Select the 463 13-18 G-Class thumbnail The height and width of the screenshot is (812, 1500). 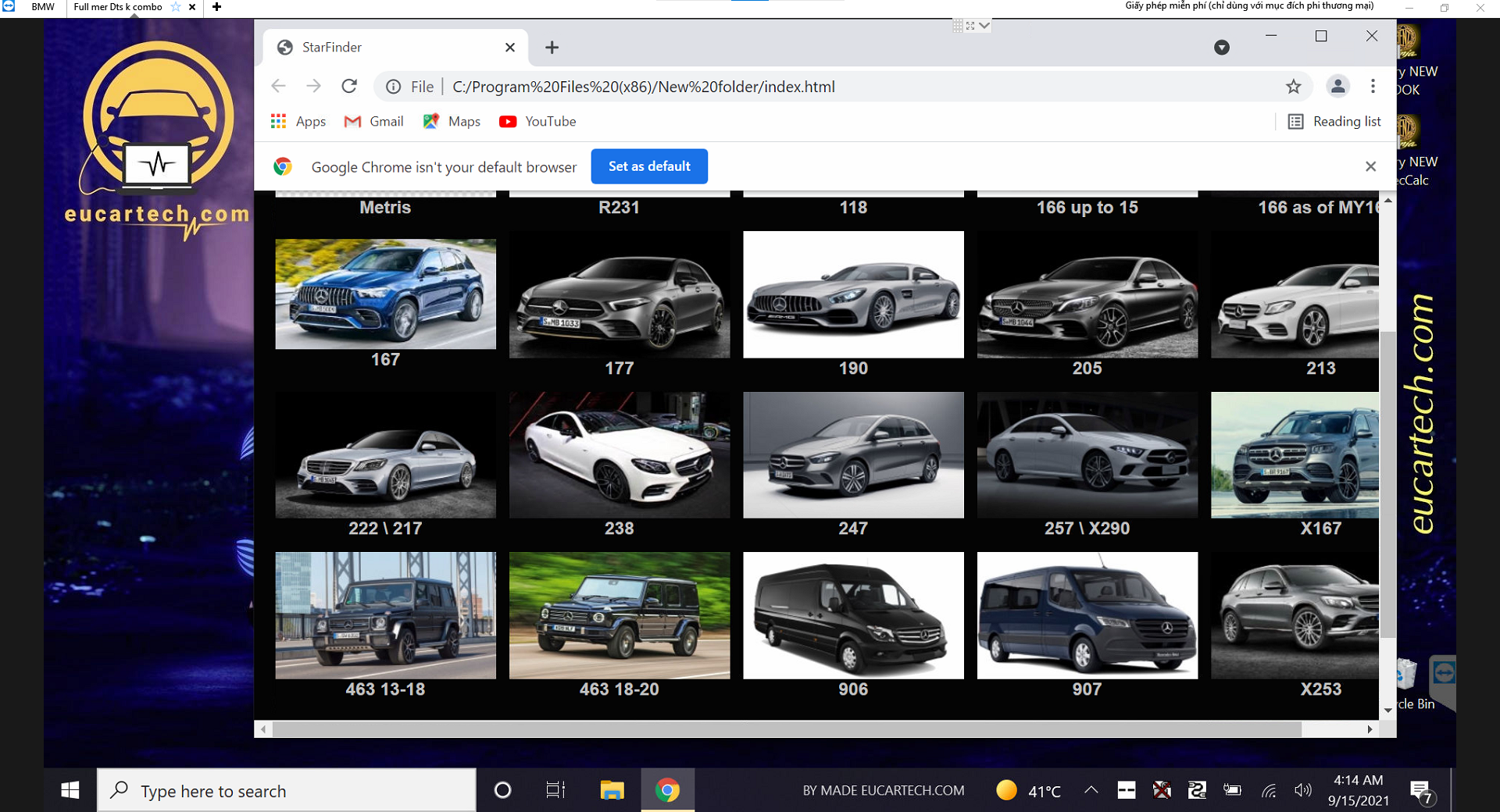(x=385, y=616)
